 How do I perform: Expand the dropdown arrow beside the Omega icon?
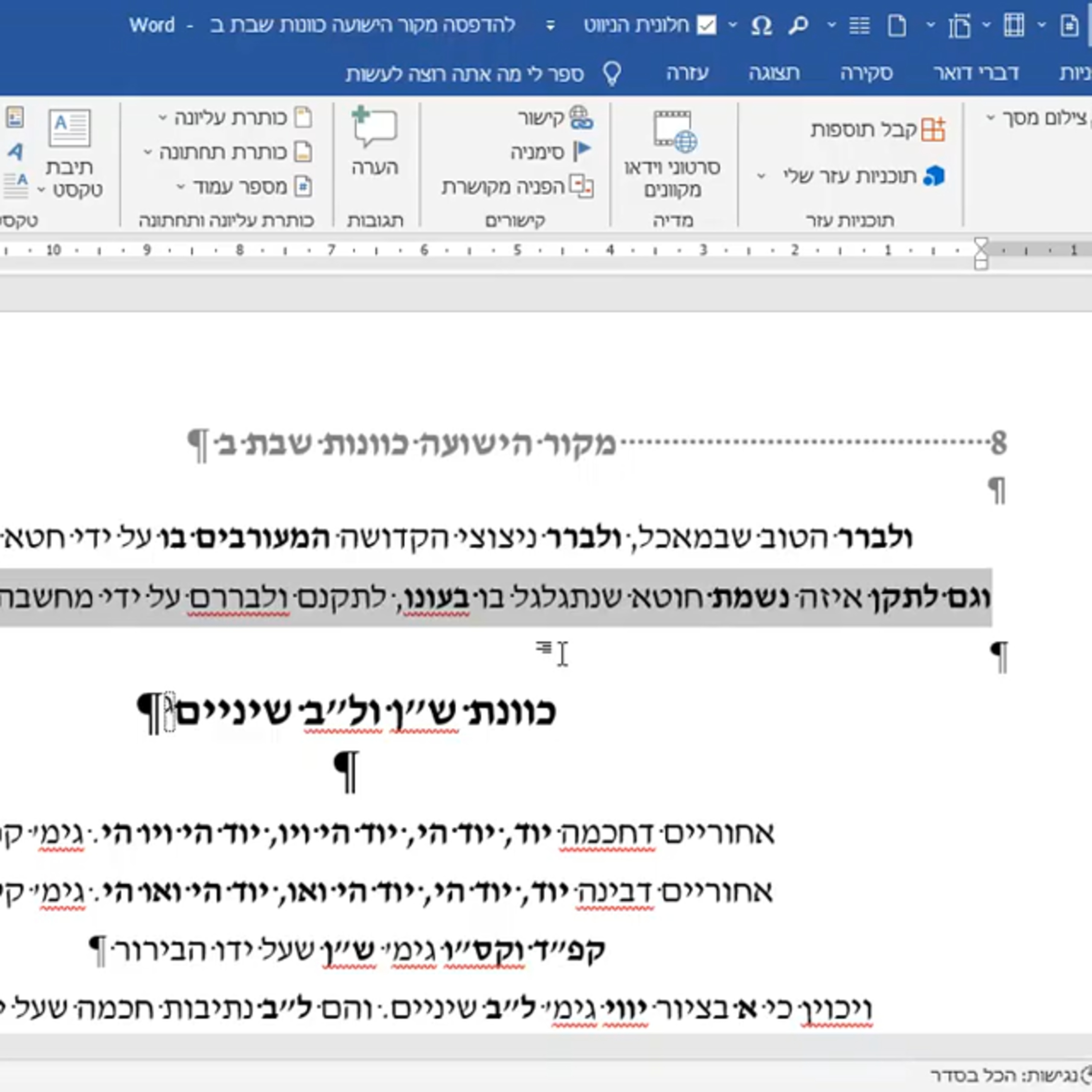click(732, 25)
